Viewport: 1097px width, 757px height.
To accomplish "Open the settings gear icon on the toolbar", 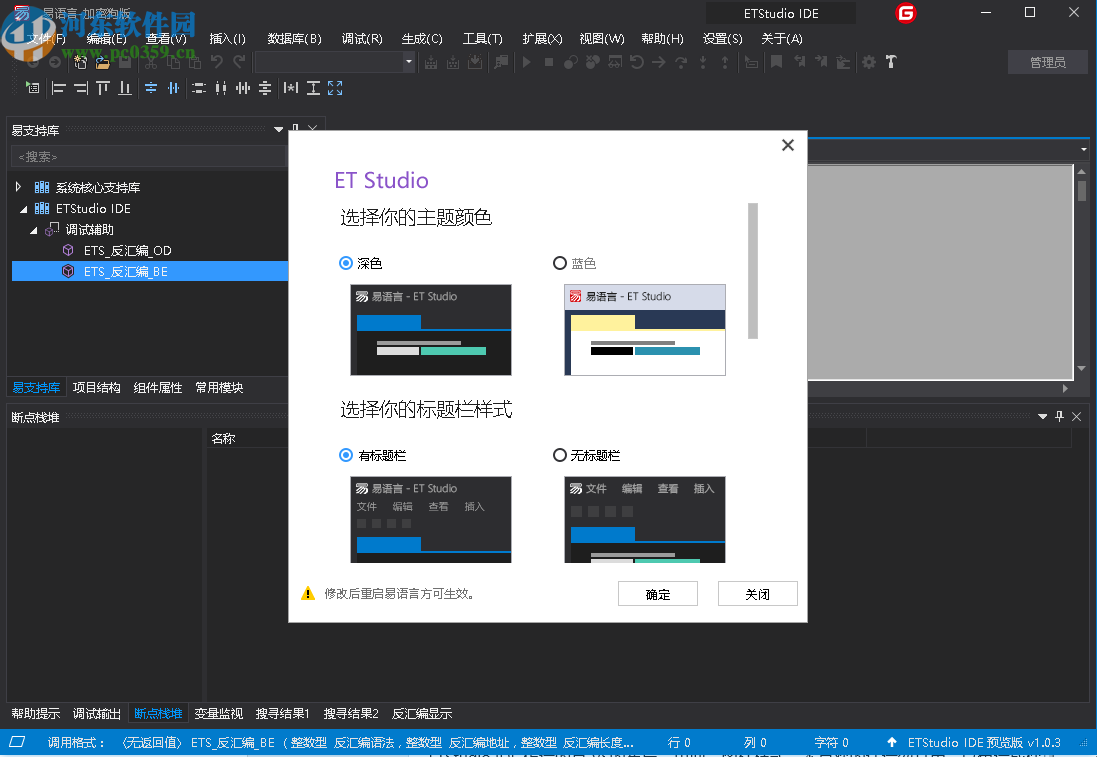I will pos(868,62).
